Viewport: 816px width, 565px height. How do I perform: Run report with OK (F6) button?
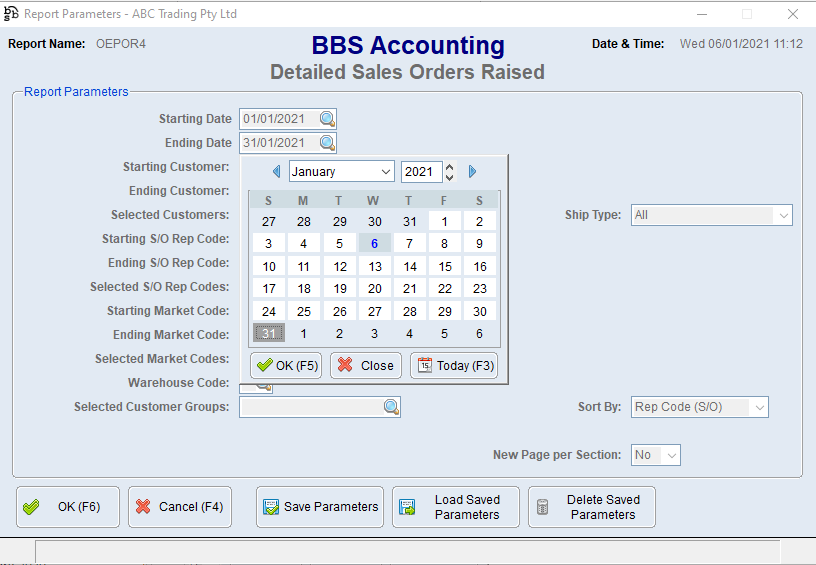tap(68, 507)
